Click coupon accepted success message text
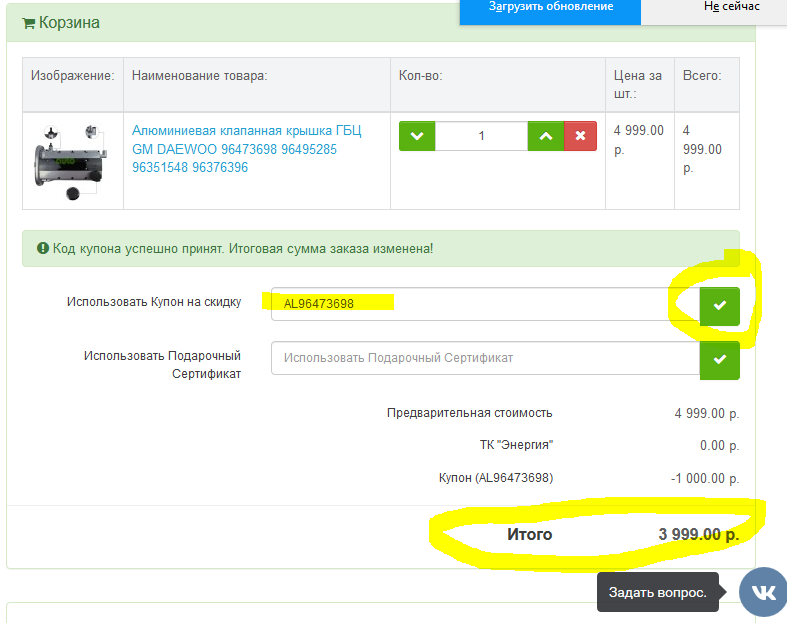 (243, 248)
